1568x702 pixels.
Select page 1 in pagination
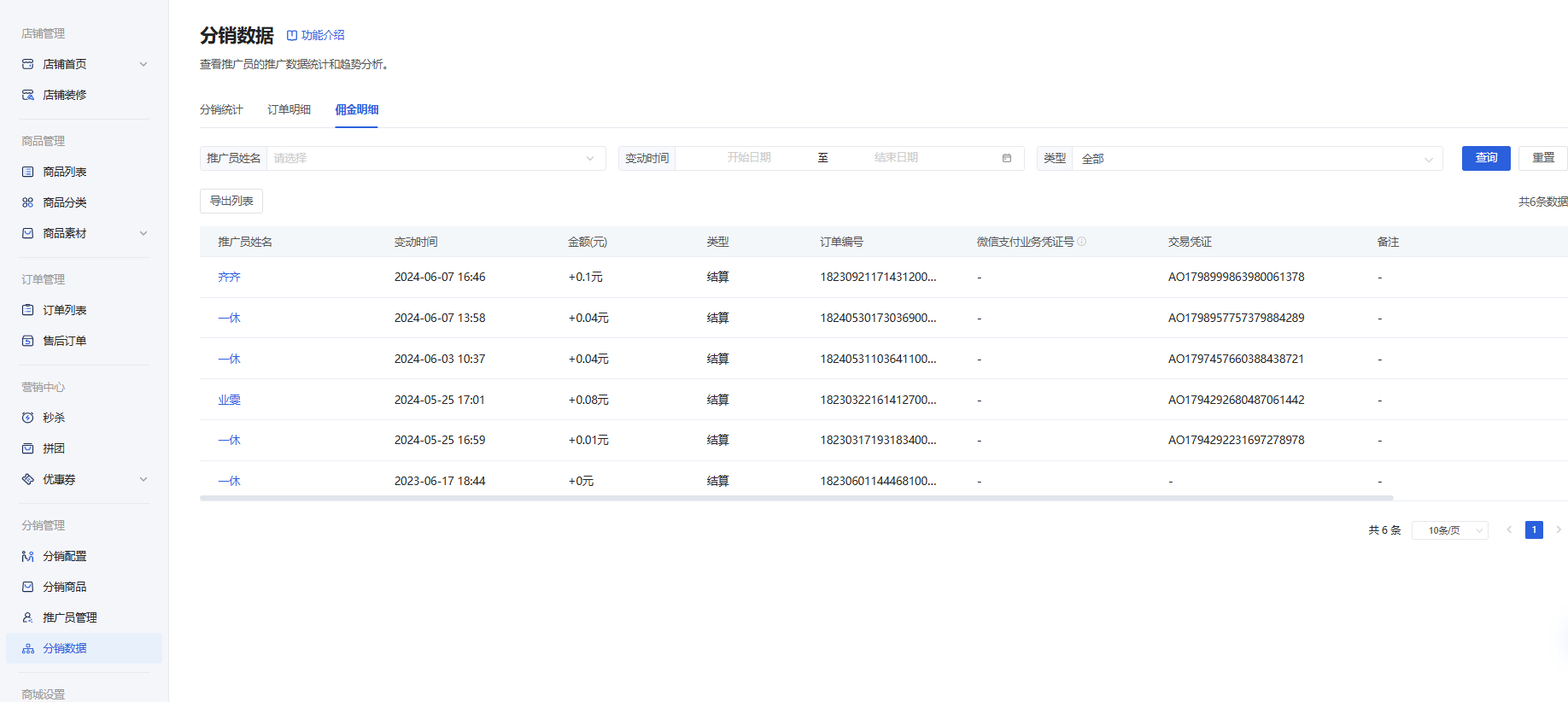[1534, 530]
